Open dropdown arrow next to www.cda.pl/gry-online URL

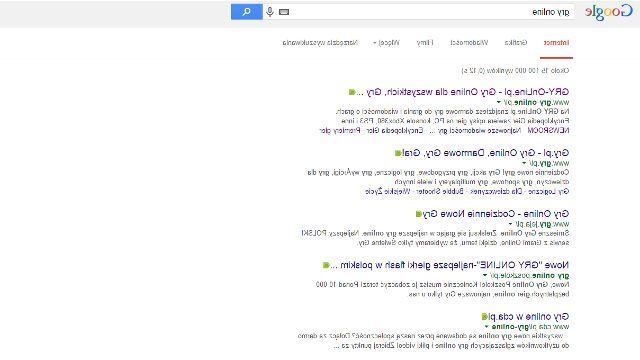click(487, 327)
